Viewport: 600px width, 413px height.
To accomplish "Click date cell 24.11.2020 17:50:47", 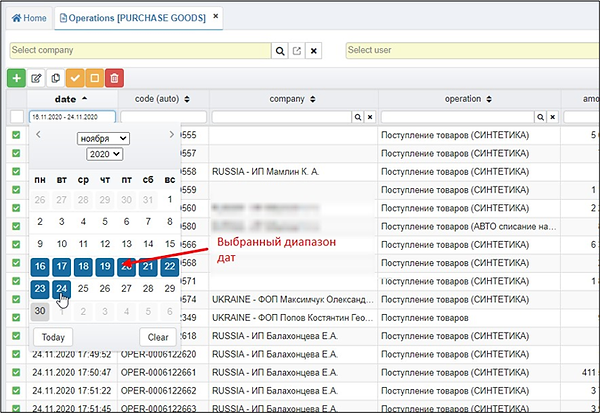I will click(72, 372).
